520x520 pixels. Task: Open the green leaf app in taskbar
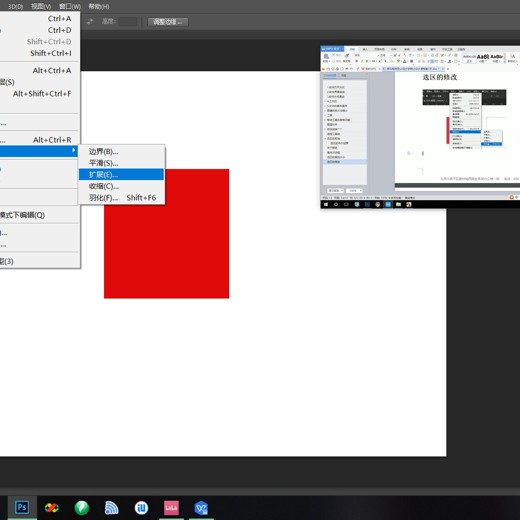tap(82, 508)
